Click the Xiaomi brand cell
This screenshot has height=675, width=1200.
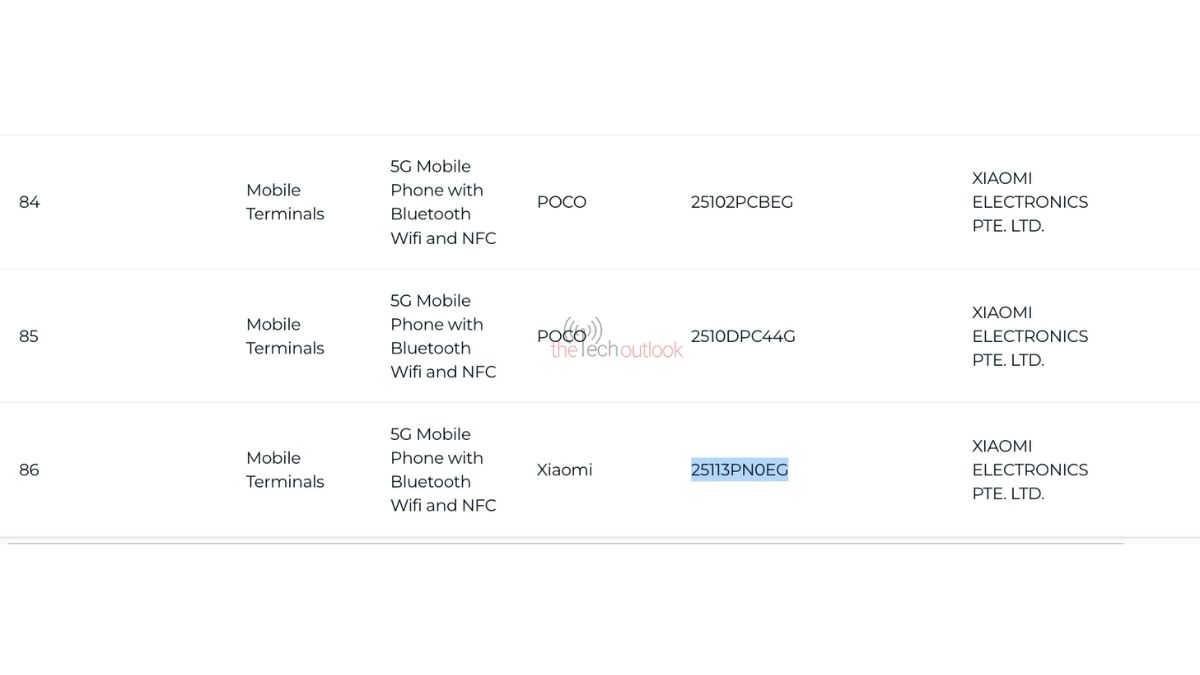click(564, 470)
